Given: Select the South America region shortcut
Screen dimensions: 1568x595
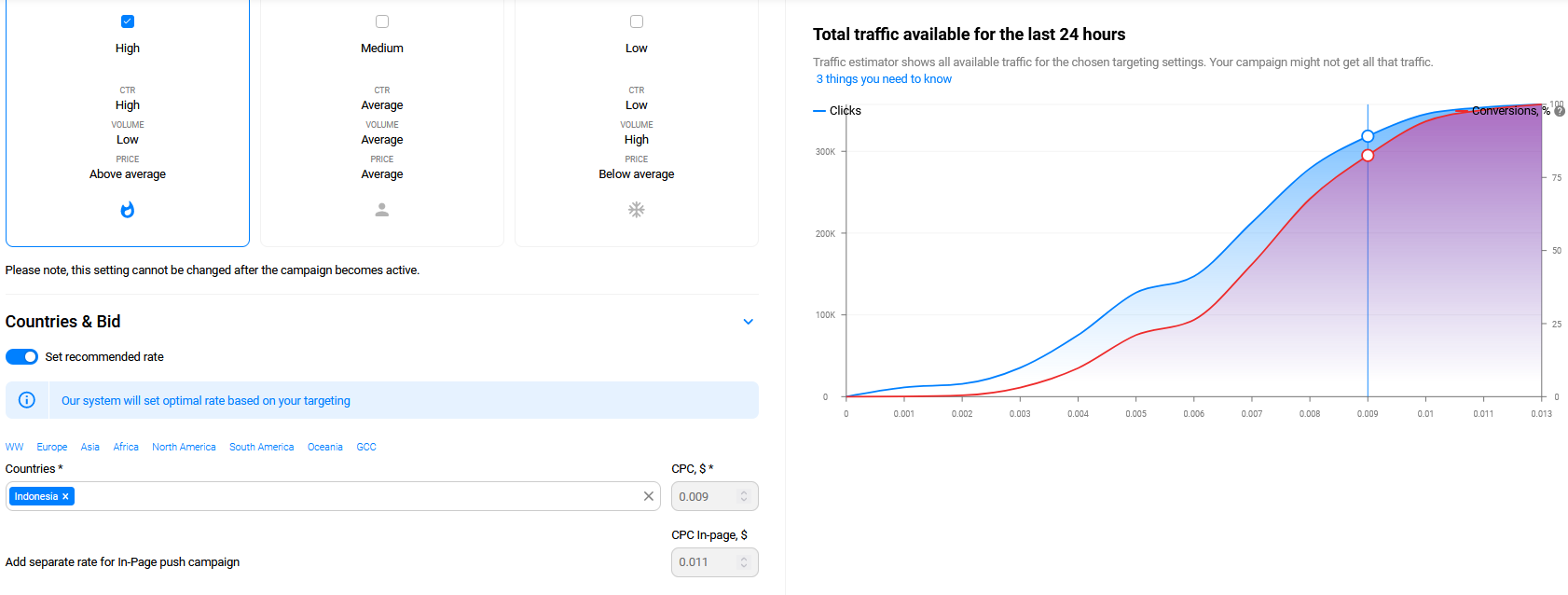Looking at the screenshot, I should [262, 447].
